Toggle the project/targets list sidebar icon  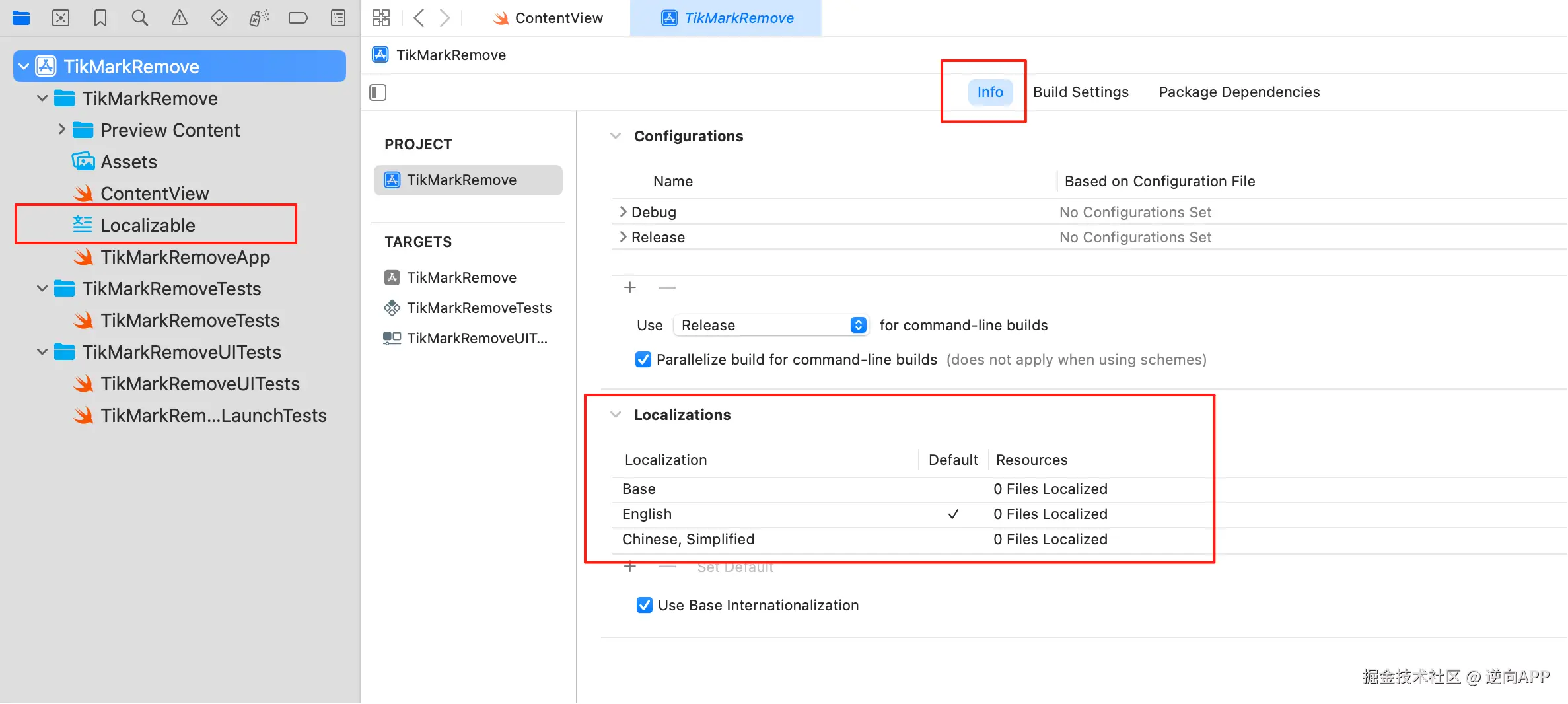coord(378,92)
